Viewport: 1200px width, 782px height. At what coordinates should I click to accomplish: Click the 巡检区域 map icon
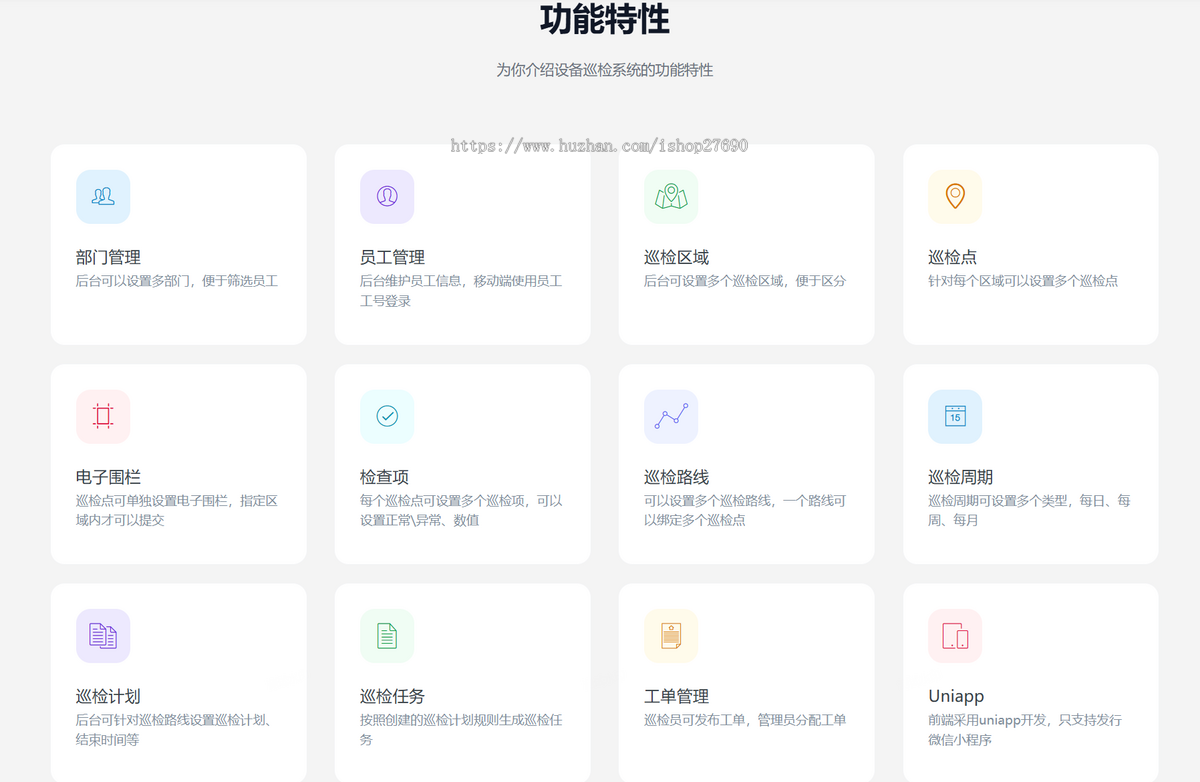[671, 196]
